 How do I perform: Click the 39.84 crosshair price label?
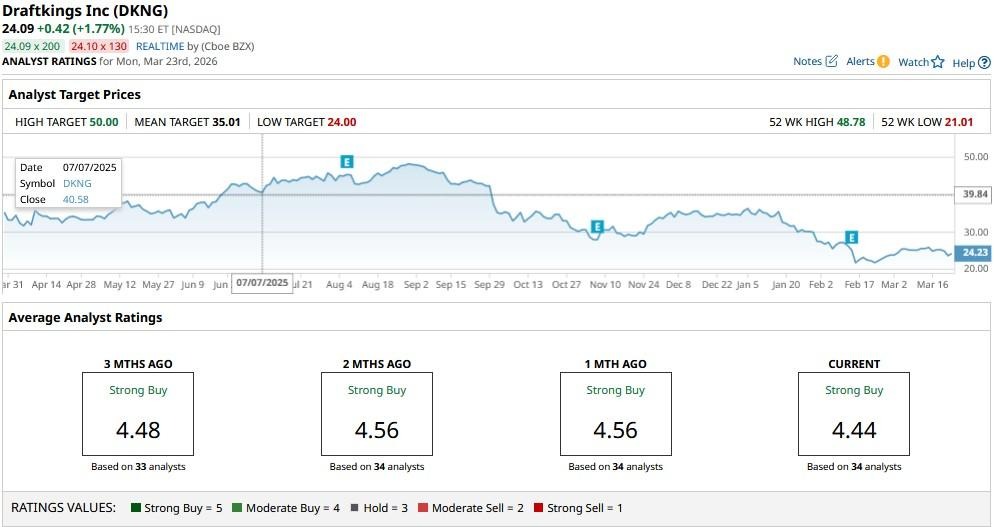(974, 194)
